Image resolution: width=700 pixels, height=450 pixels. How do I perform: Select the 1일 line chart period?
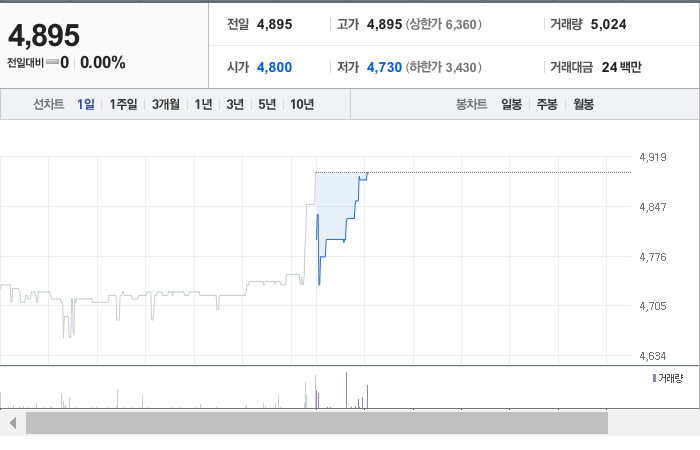click(86, 104)
